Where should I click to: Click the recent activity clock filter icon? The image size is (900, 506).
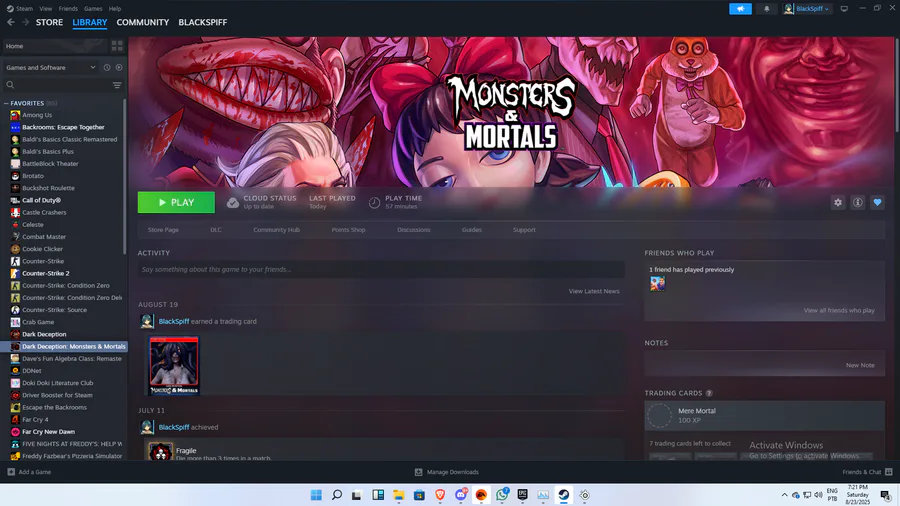tap(107, 67)
